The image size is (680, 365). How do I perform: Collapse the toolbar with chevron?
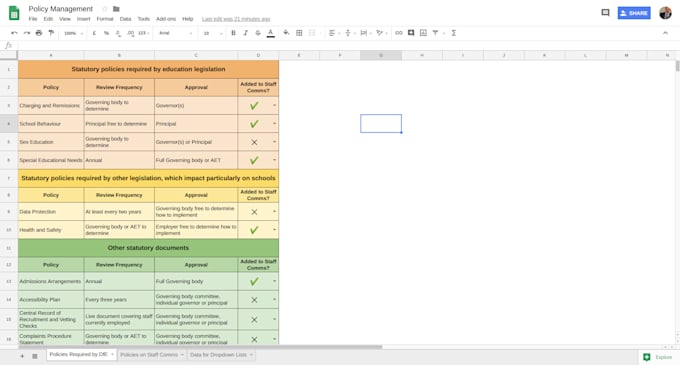665,33
